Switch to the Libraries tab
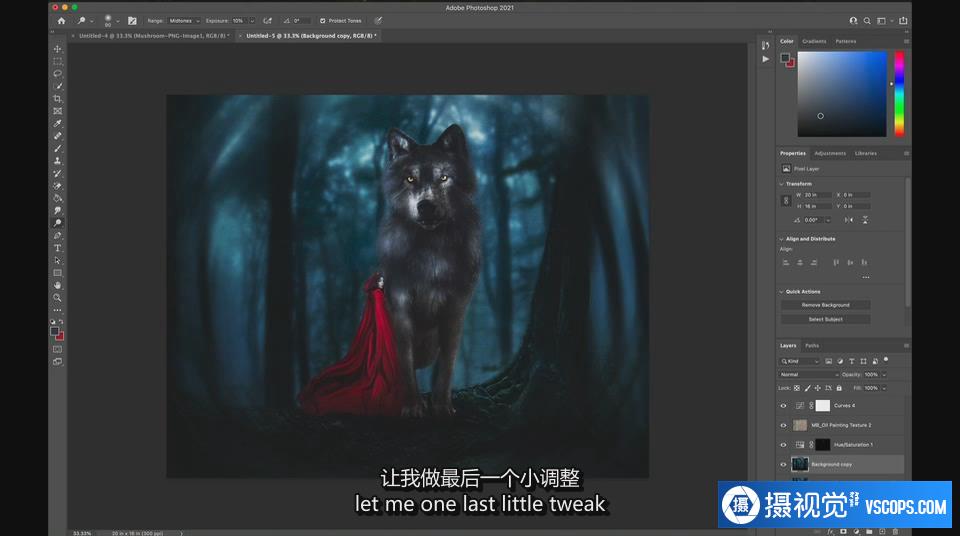This screenshot has height=536, width=960. tap(866, 153)
